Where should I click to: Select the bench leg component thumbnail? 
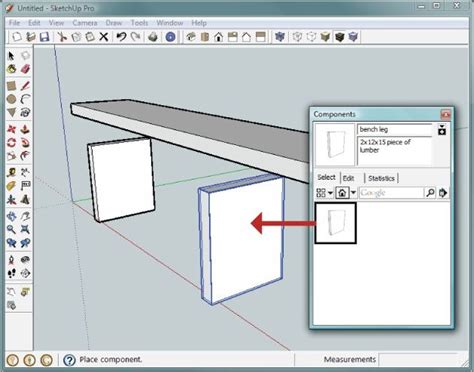point(335,223)
